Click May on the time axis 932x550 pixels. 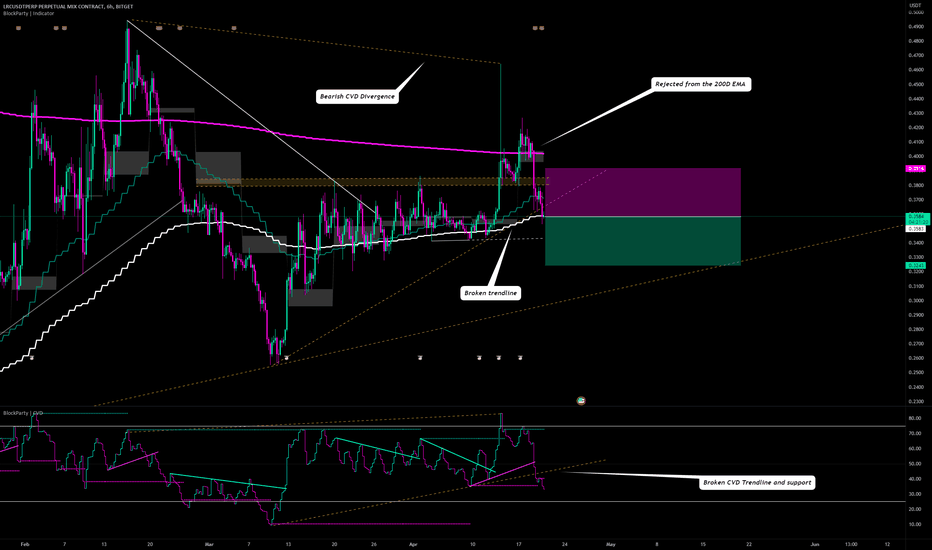[x=610, y=544]
